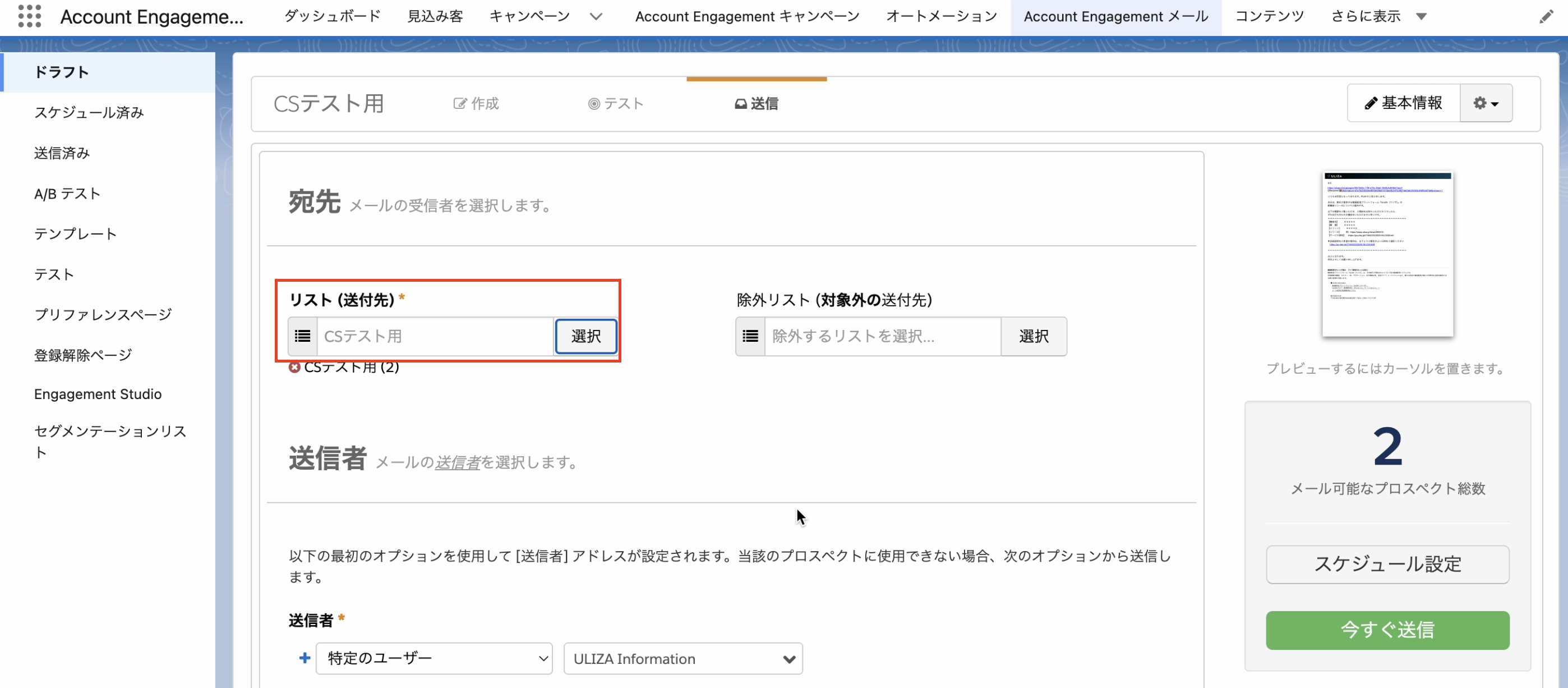
Task: Open セグメンテーションリスト in sidebar
Action: (x=109, y=442)
